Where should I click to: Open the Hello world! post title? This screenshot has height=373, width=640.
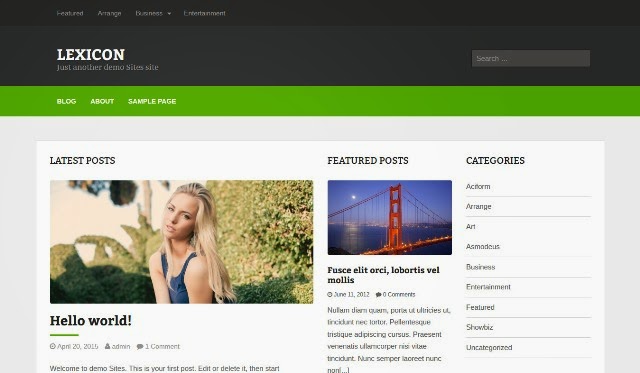[91, 320]
